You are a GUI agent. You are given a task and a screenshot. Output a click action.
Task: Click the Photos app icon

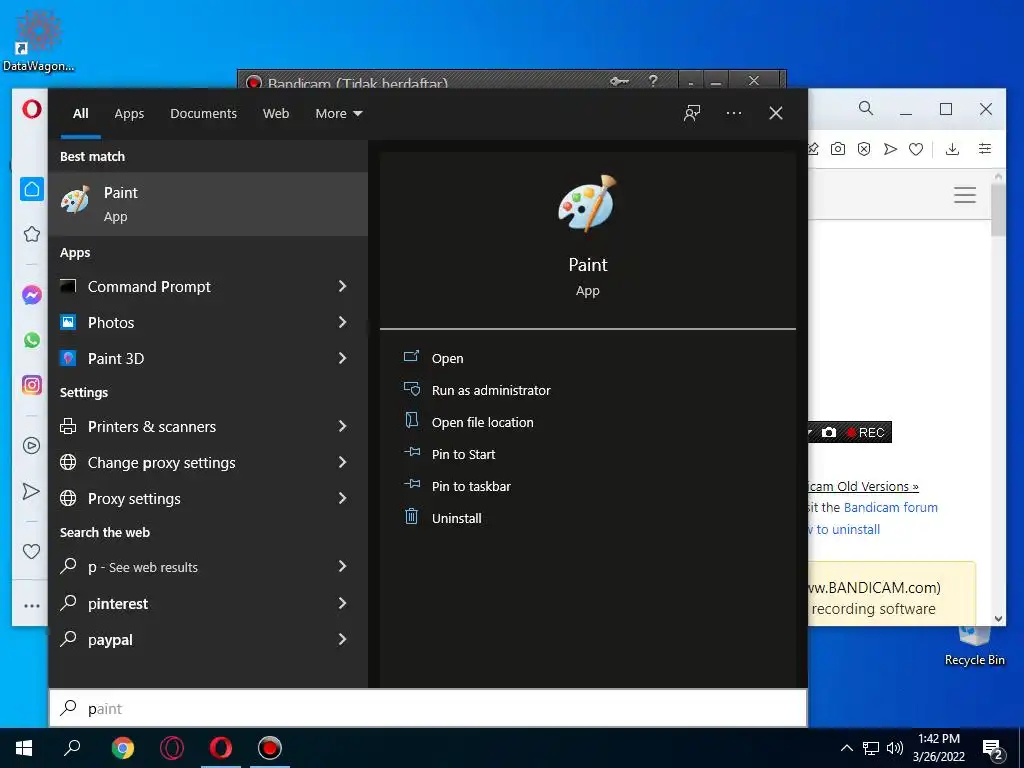point(68,322)
